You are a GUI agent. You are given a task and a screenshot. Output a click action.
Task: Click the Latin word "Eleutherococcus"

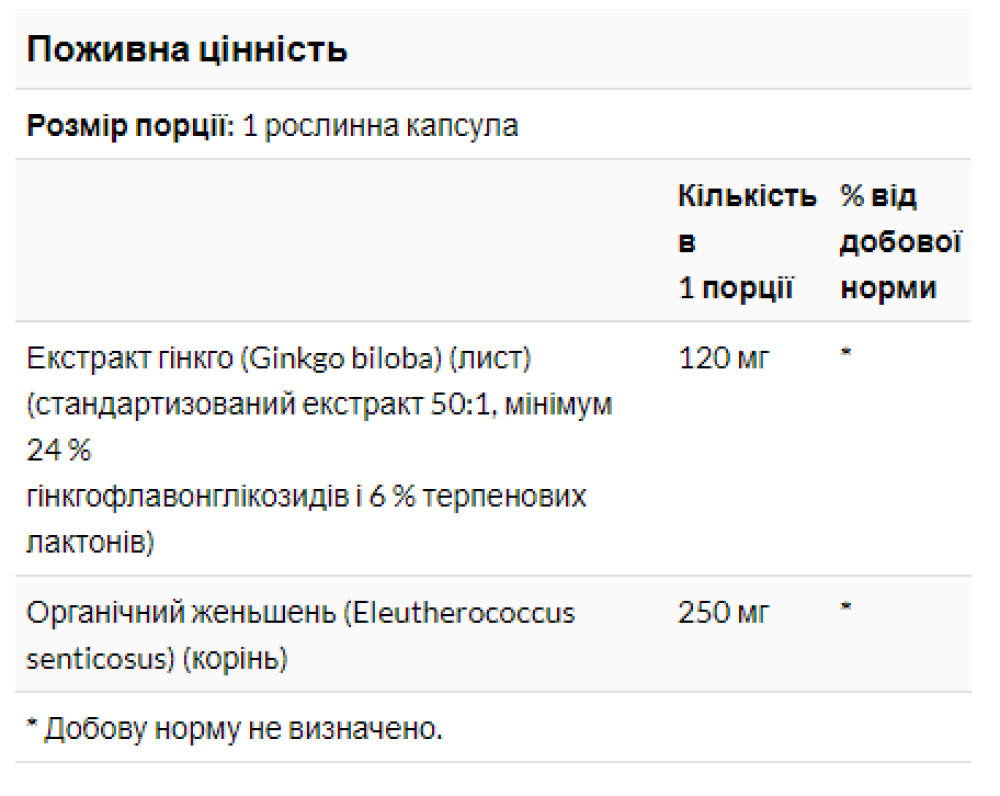(x=459, y=612)
